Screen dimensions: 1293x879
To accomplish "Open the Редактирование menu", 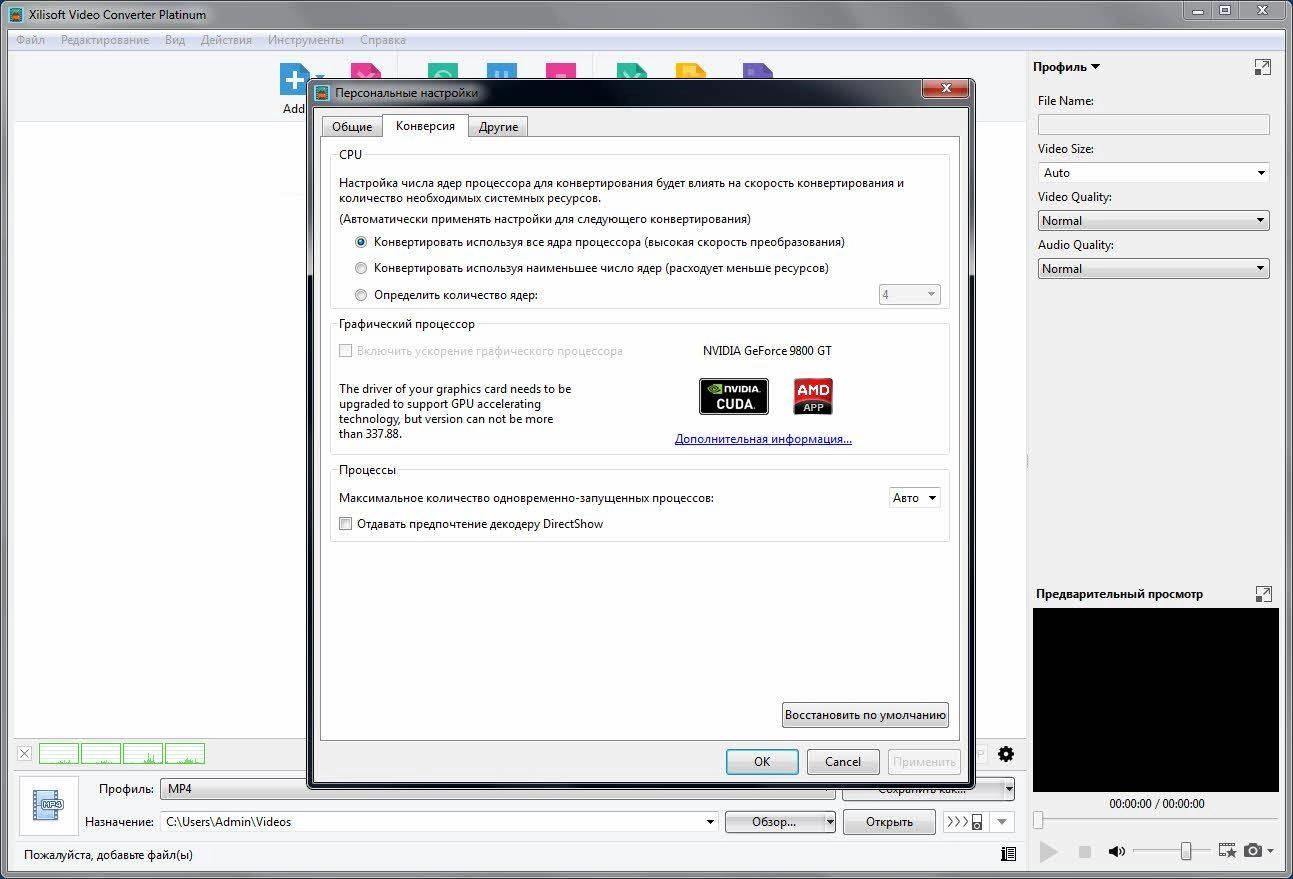I will pyautogui.click(x=105, y=40).
